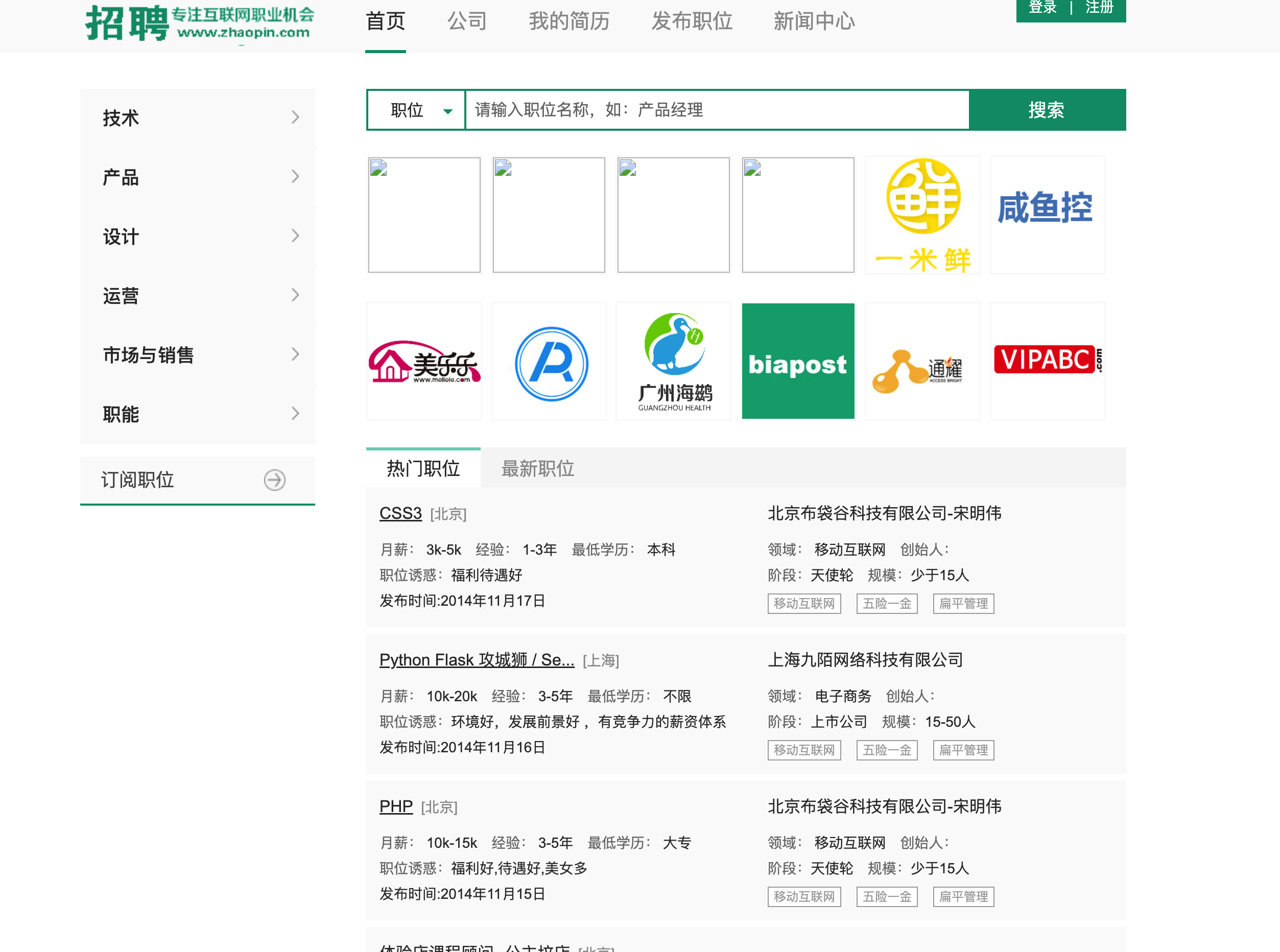Focus the 请输入职位名称 search field
The image size is (1280, 952).
(x=717, y=110)
